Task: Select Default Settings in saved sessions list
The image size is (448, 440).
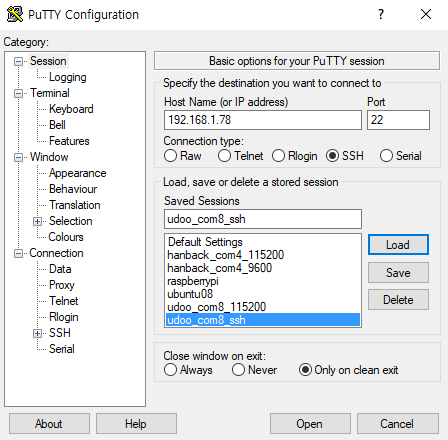Action: [263, 242]
